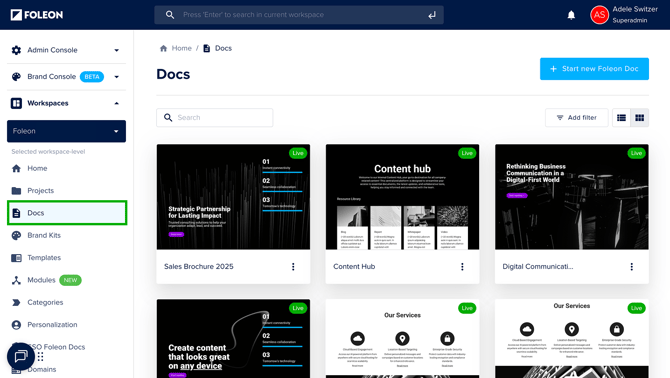
Task: Go to Home in sidebar
Action: pyautogui.click(x=37, y=168)
